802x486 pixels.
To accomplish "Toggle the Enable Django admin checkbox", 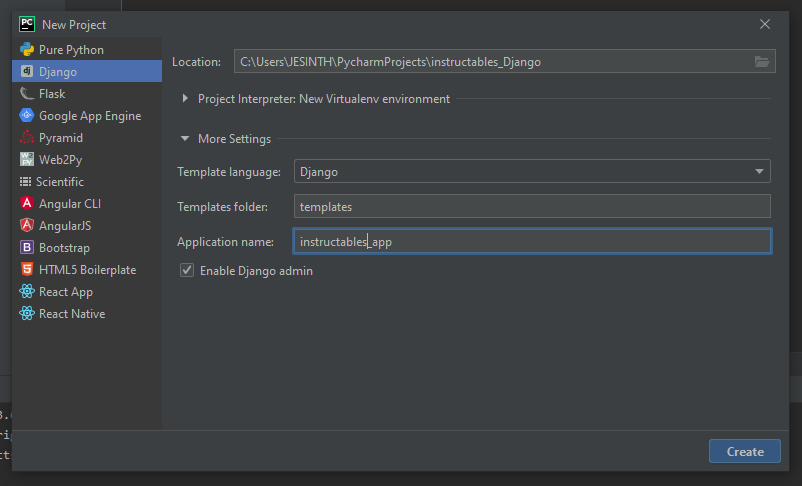I will 186,271.
